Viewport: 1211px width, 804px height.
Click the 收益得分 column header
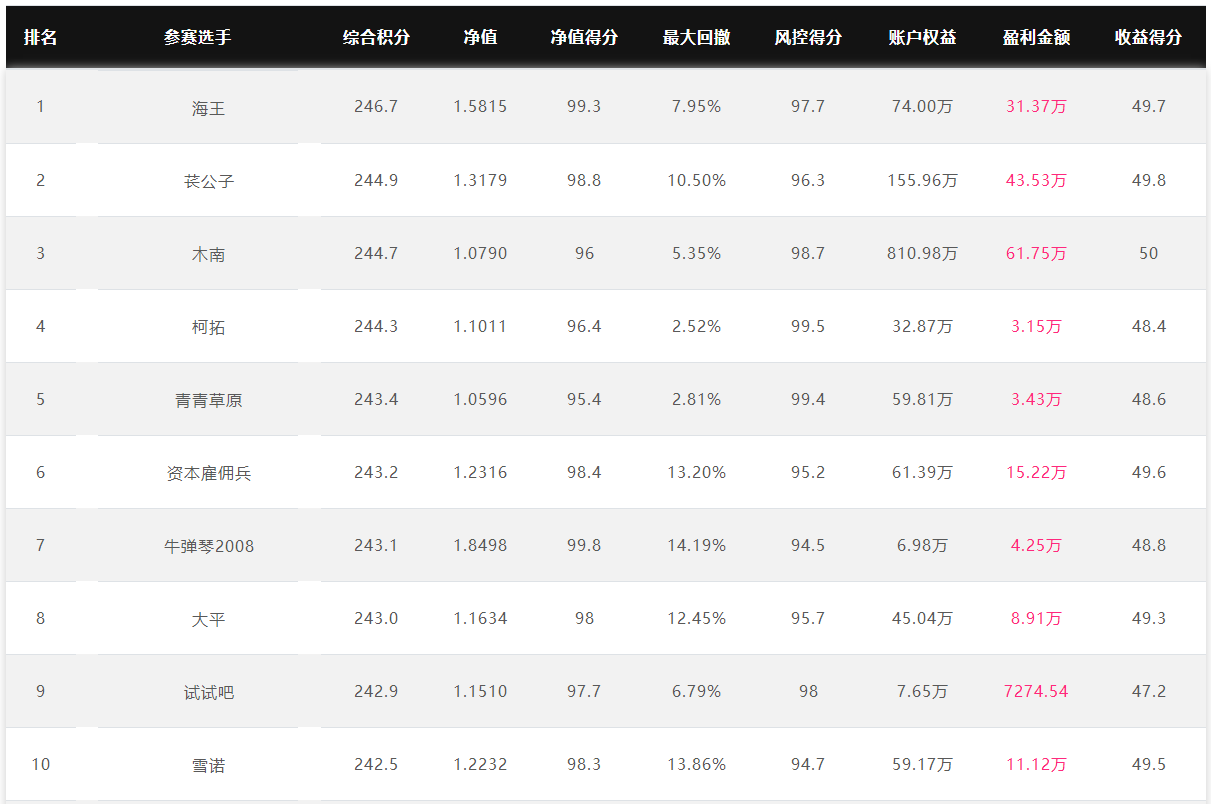(1148, 37)
